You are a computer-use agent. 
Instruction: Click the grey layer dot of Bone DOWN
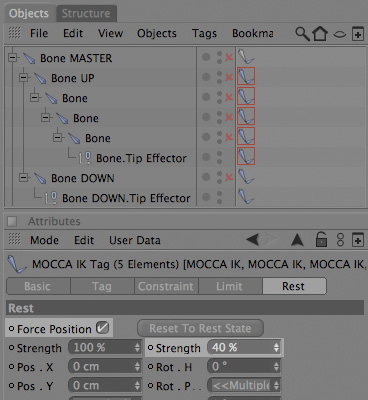coord(206,177)
